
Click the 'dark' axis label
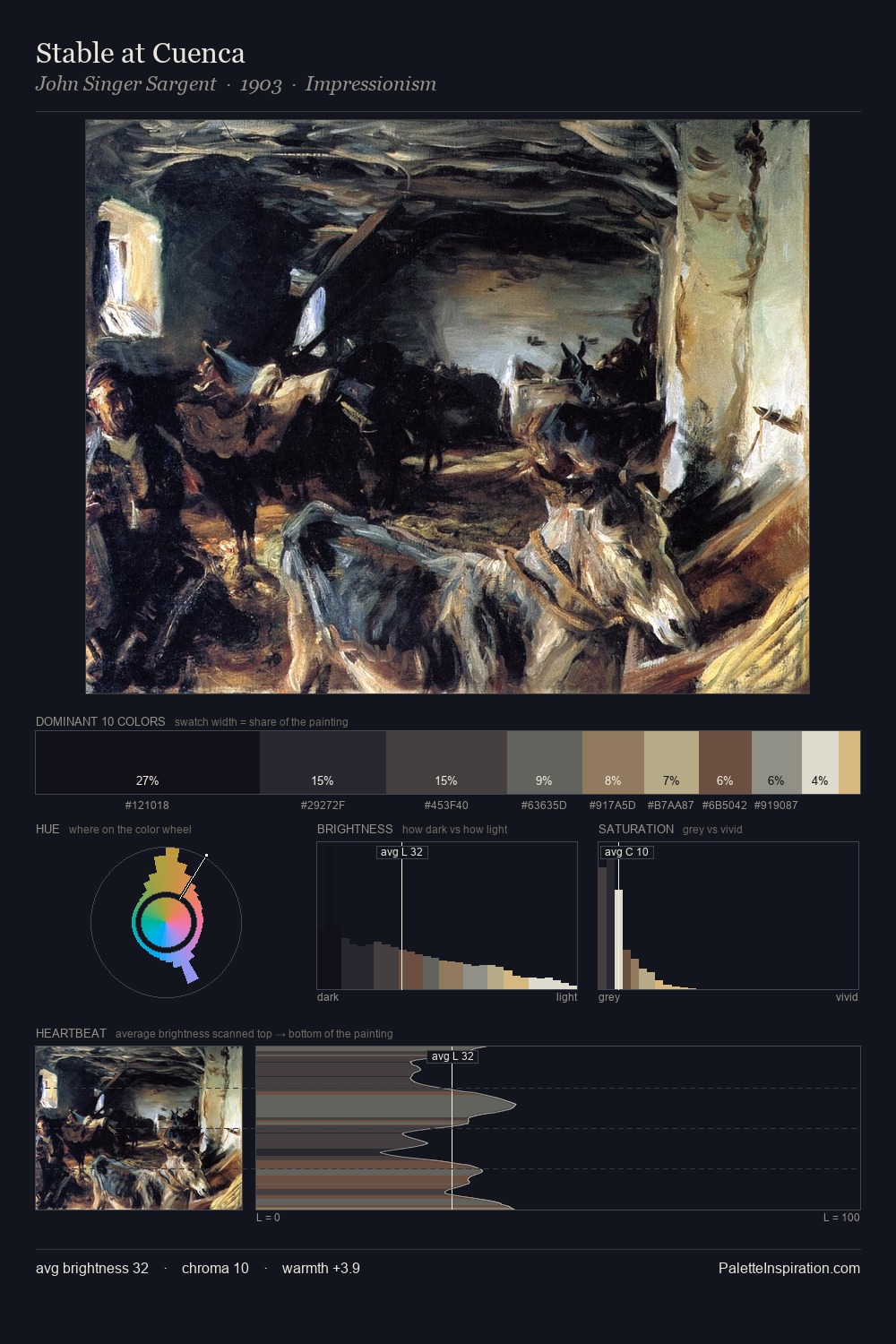[x=328, y=997]
